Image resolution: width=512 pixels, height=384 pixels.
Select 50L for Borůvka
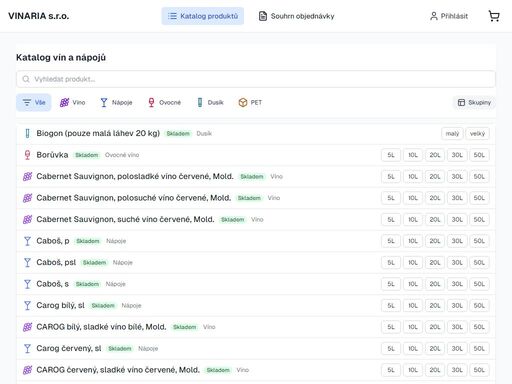coord(479,155)
